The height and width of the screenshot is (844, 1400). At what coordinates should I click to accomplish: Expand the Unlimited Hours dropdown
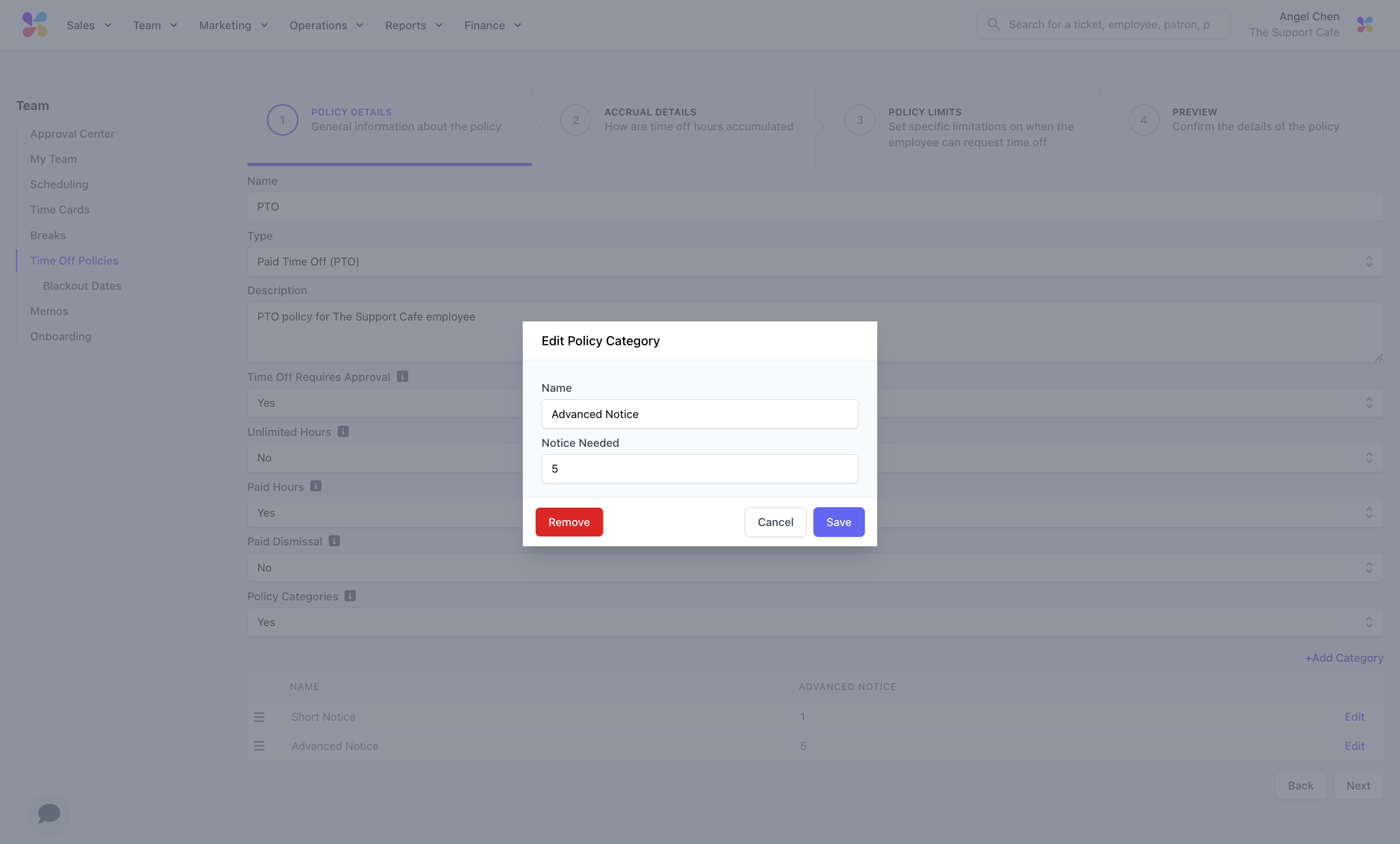[815, 458]
